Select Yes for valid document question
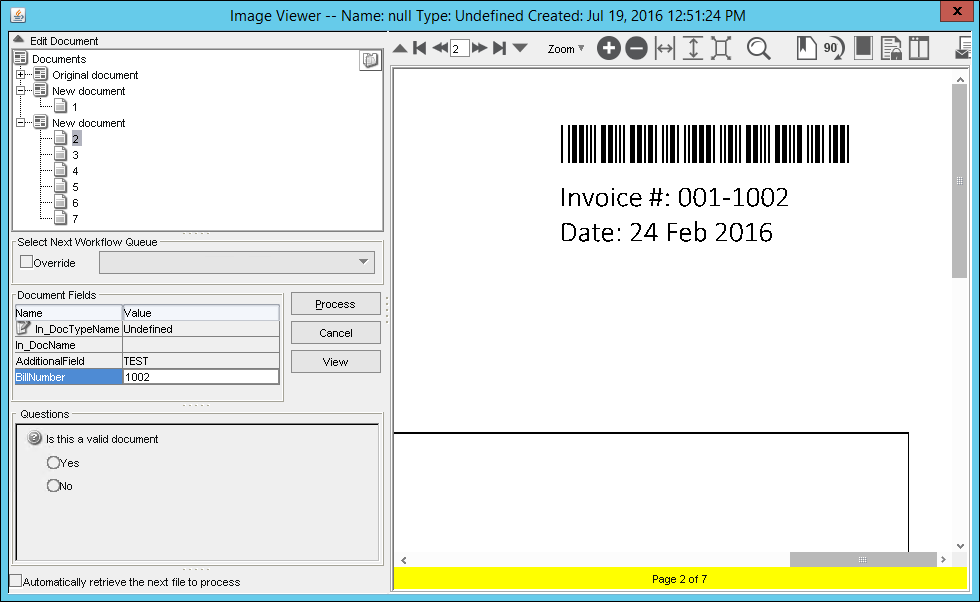Image resolution: width=980 pixels, height=602 pixels. click(53, 463)
